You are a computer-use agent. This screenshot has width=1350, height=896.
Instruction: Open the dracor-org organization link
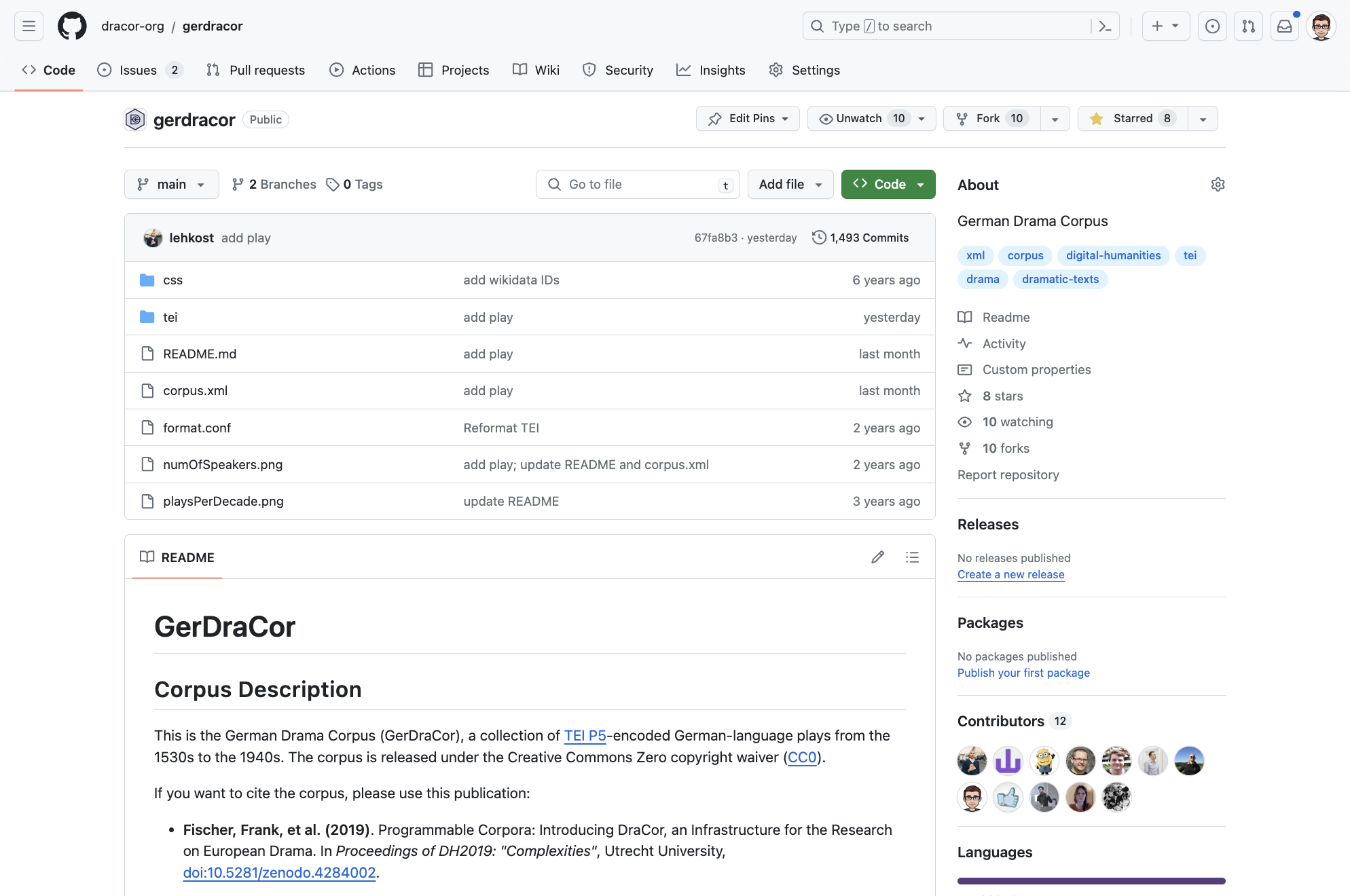132,26
